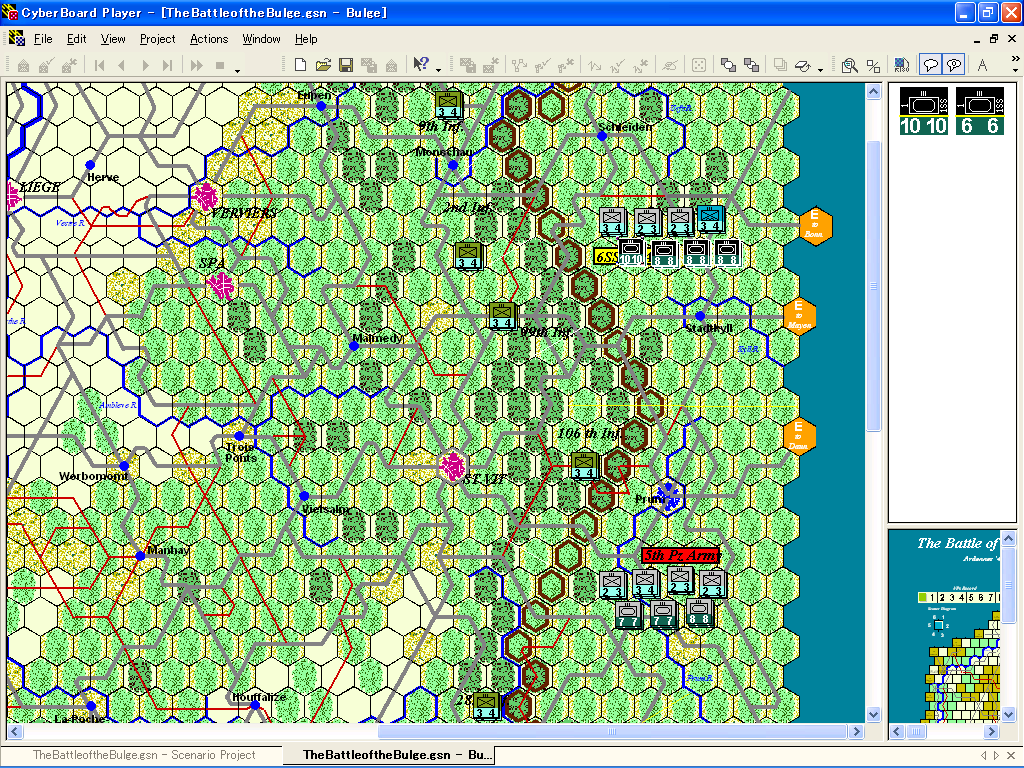Viewport: 1024px width, 768px height.
Task: Click the flip piece toolbar icon
Action: 803,65
